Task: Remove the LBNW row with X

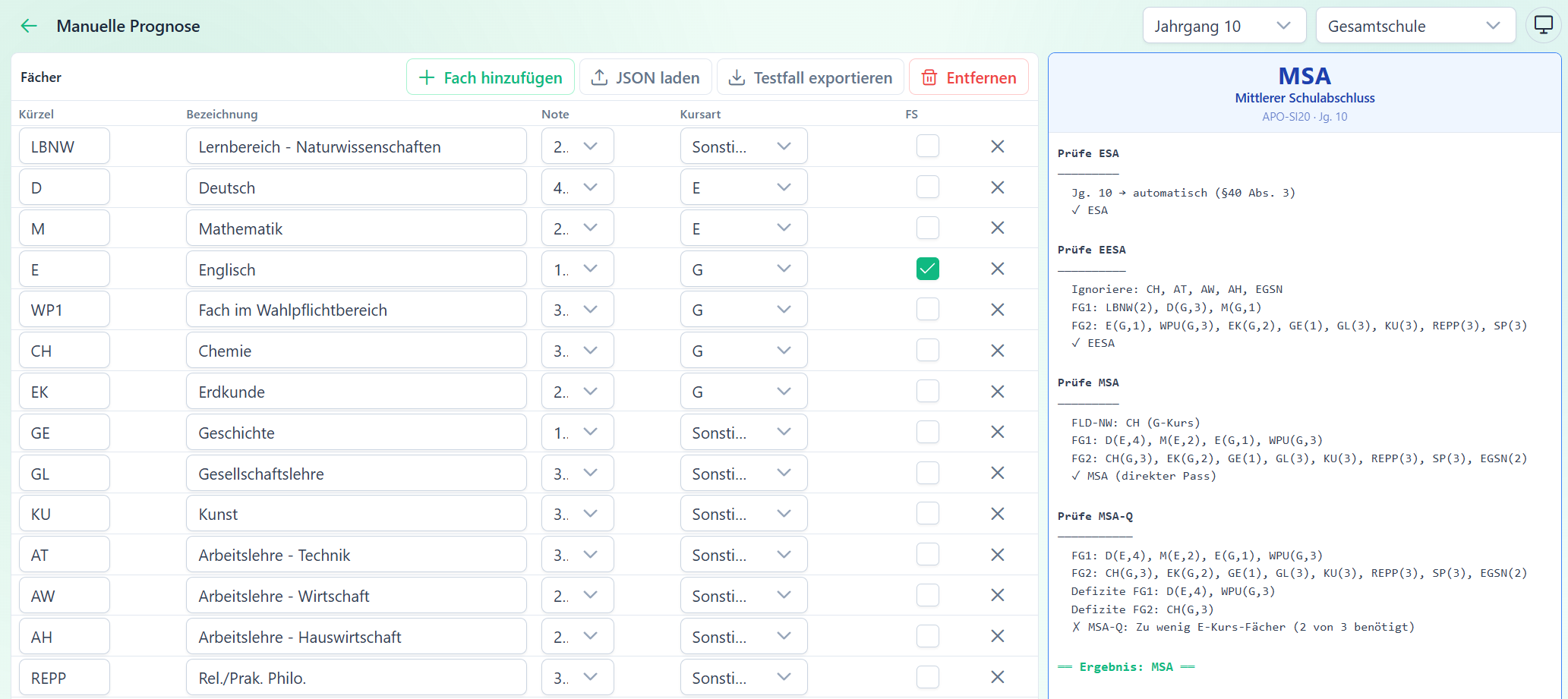Action: click(998, 146)
